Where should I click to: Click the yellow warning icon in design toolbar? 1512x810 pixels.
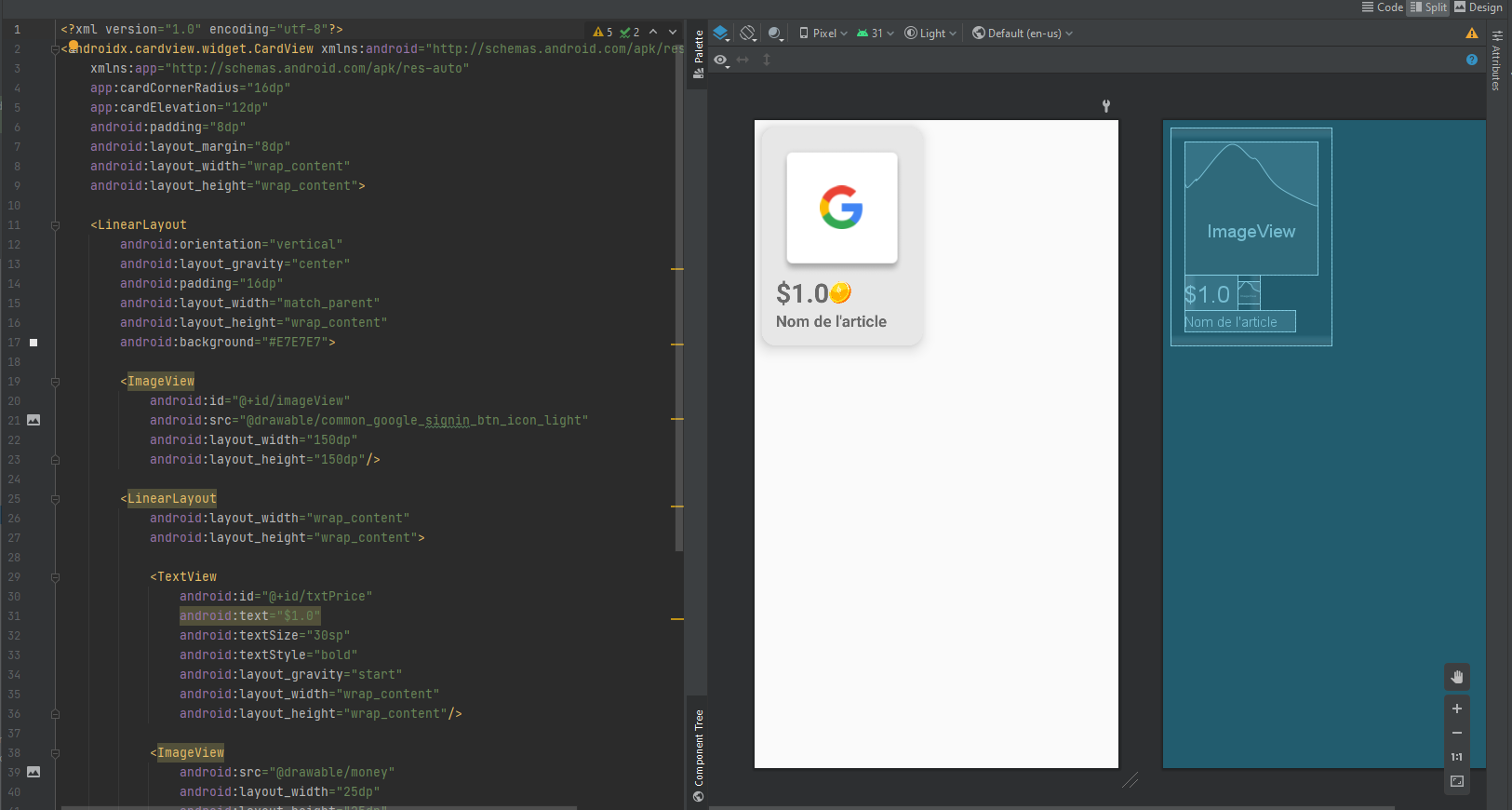coord(1472,34)
